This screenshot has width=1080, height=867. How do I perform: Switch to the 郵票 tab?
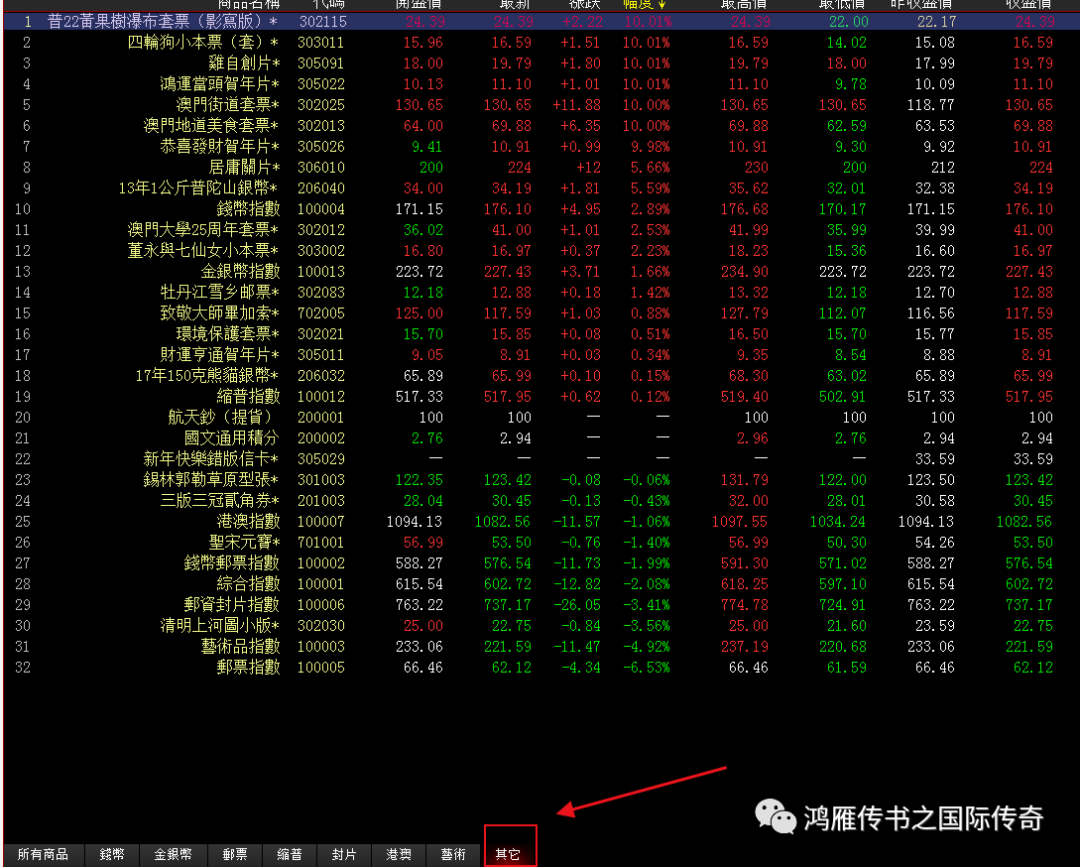tap(235, 855)
